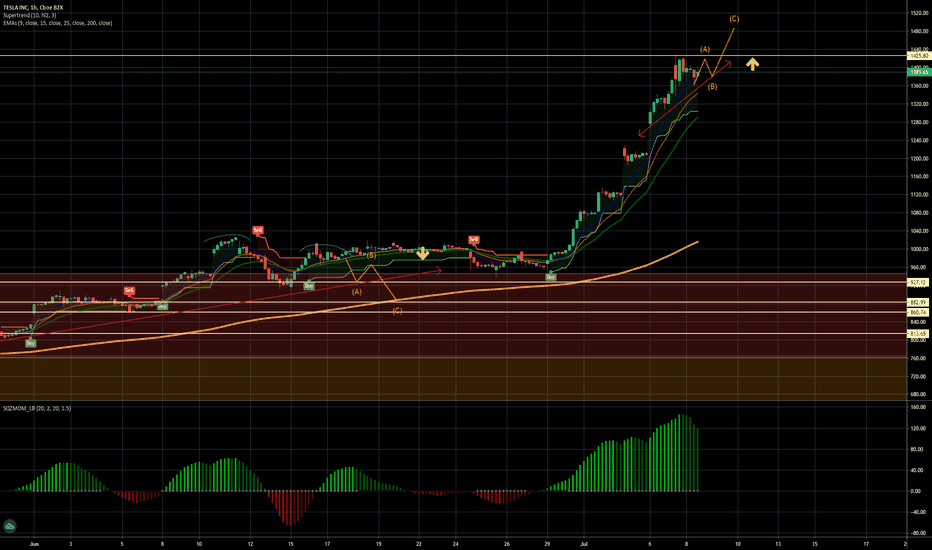The height and width of the screenshot is (550, 932).
Task: Click the red Sell signal near June 25
Action: 474,240
